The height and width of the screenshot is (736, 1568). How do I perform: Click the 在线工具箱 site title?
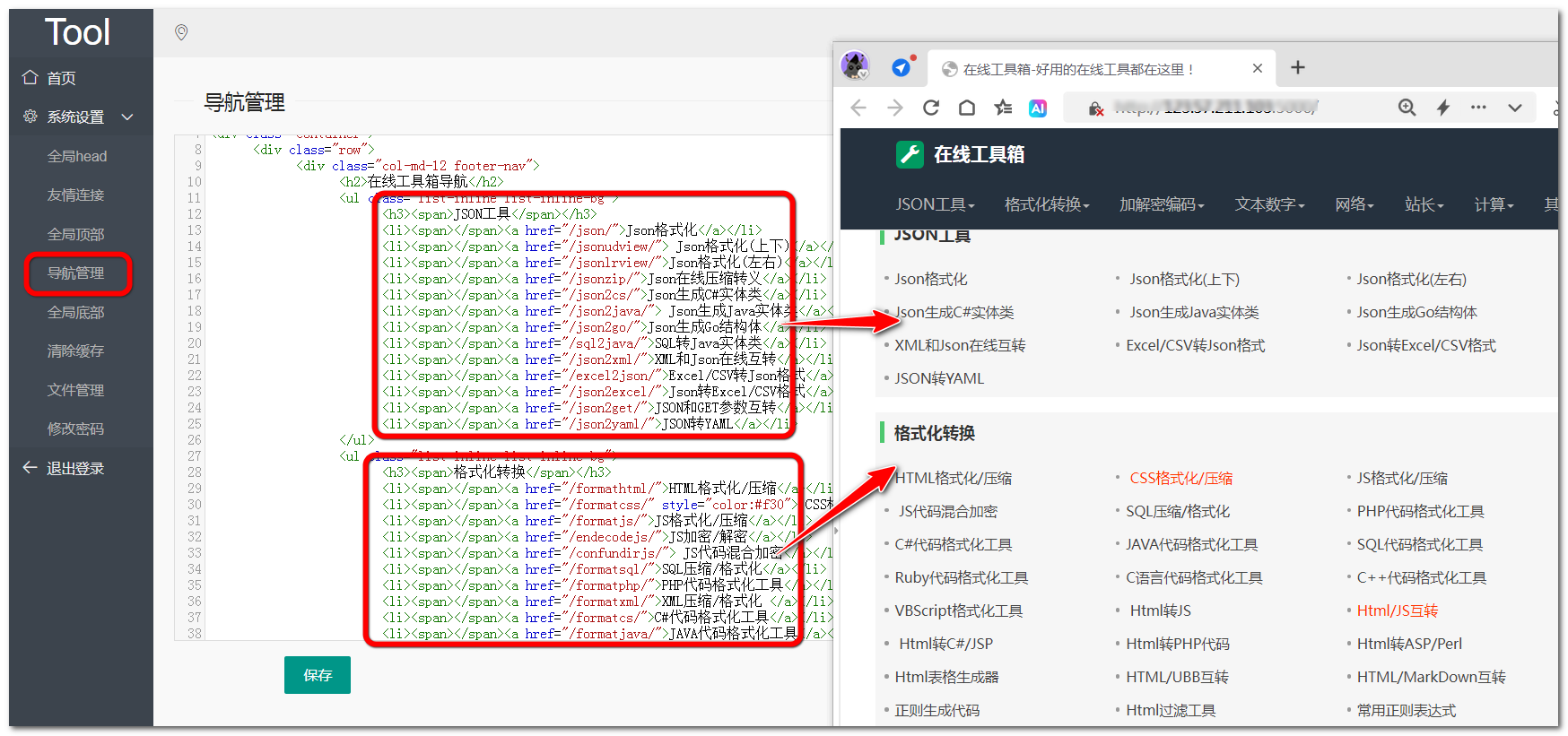979,154
